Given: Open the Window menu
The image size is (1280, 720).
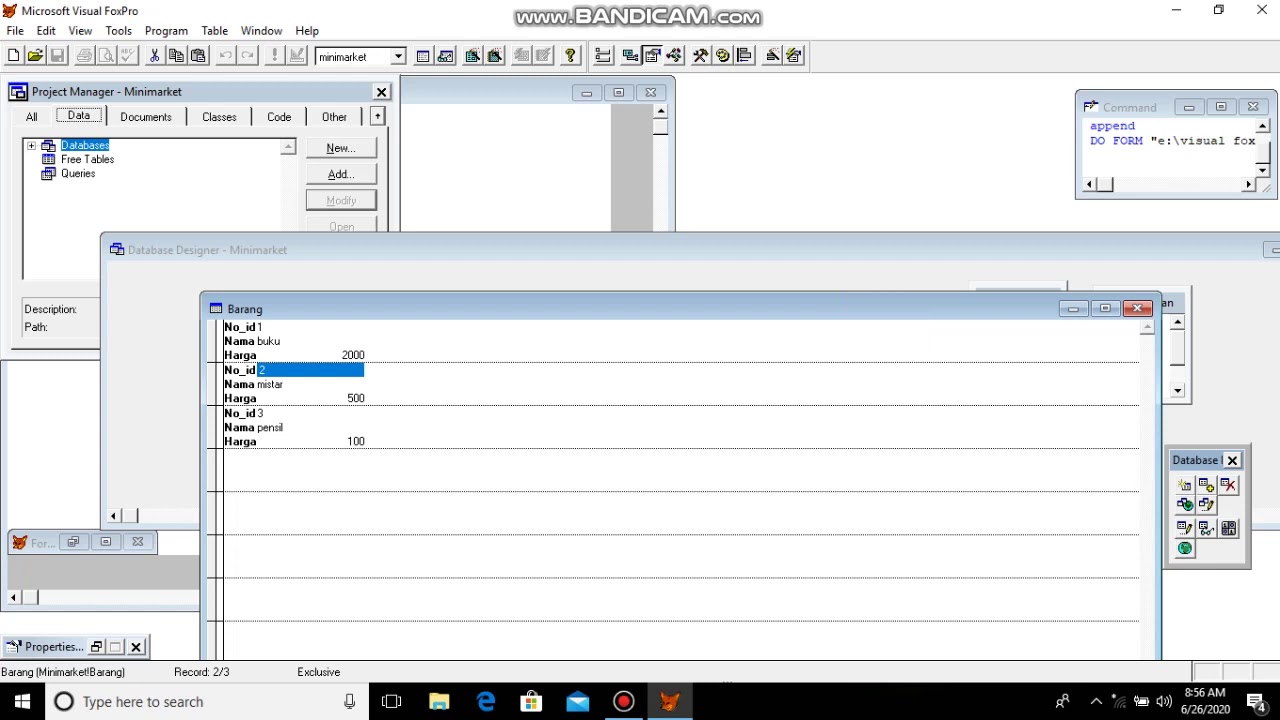Looking at the screenshot, I should point(261,31).
